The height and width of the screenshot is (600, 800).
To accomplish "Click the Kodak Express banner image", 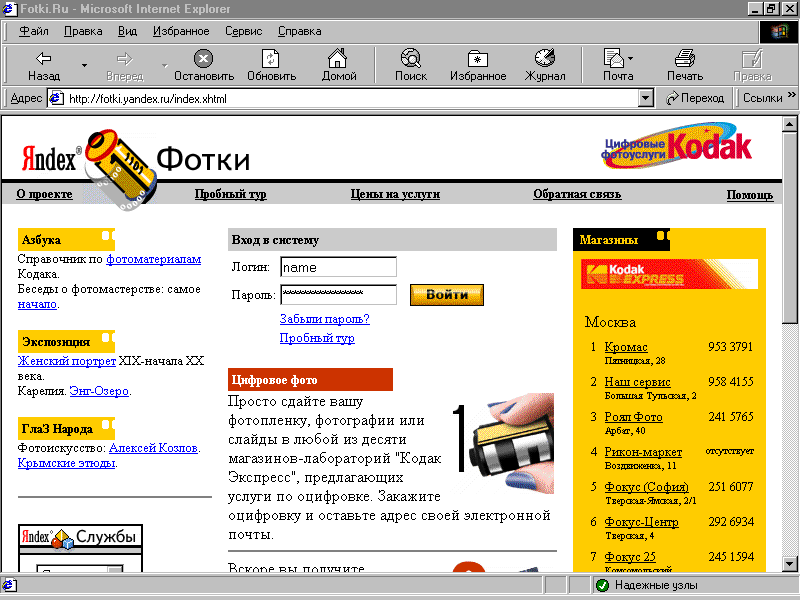I will pyautogui.click(x=669, y=274).
